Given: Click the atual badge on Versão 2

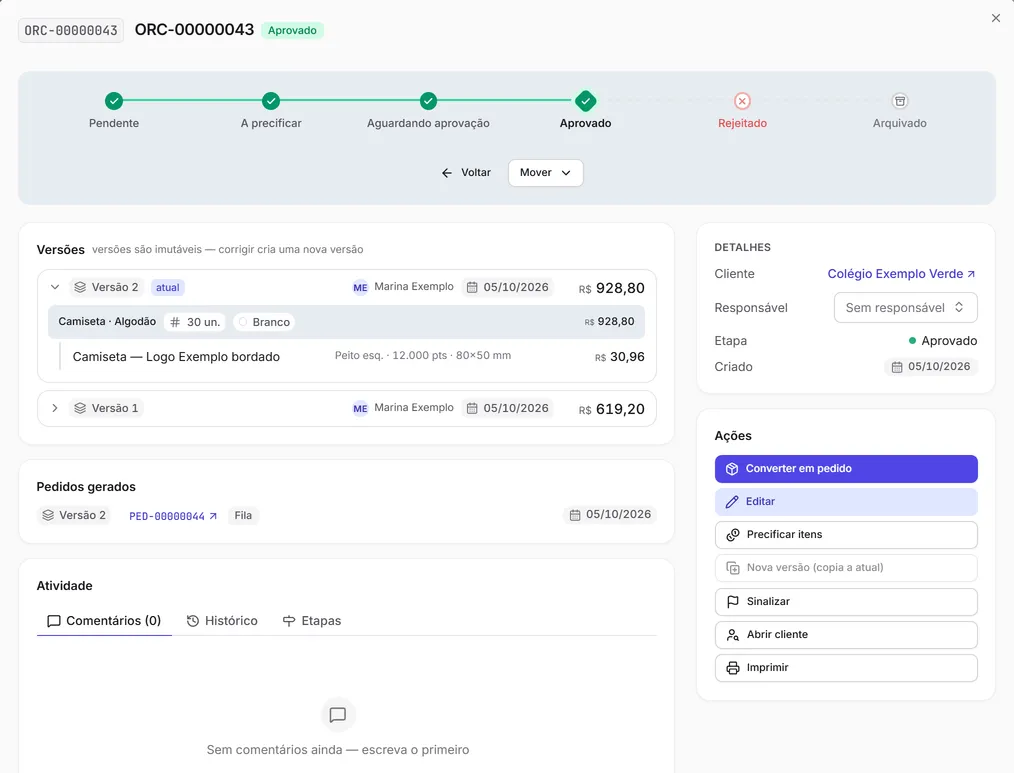Looking at the screenshot, I should click(x=167, y=287).
